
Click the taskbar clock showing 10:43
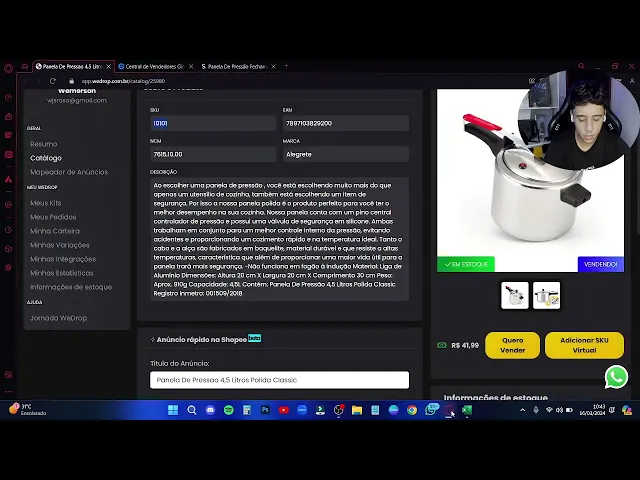[x=593, y=410]
